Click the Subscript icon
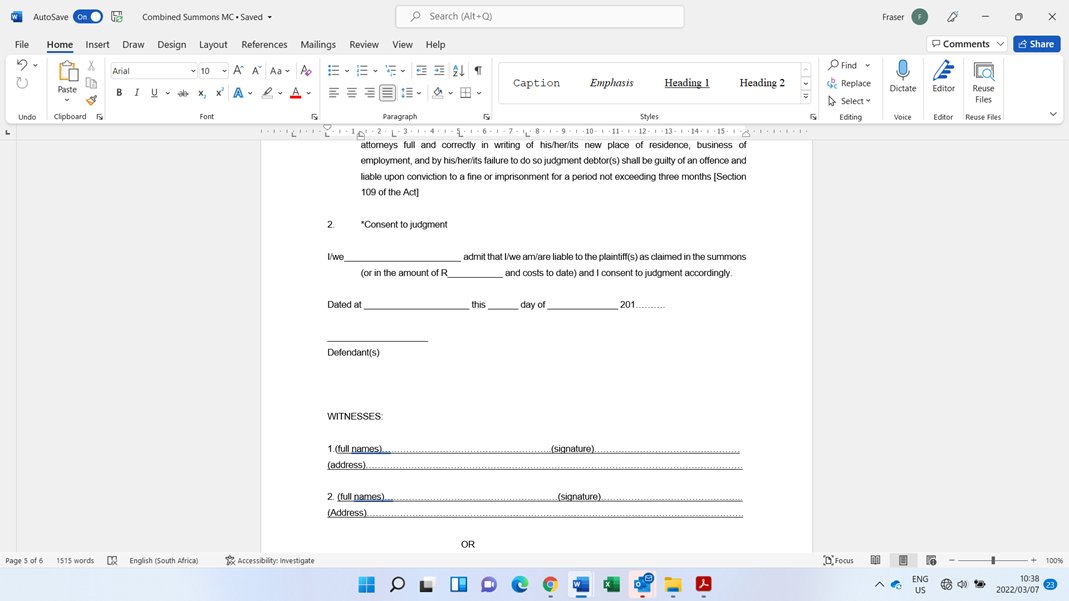Image resolution: width=1069 pixels, height=601 pixels. point(202,93)
